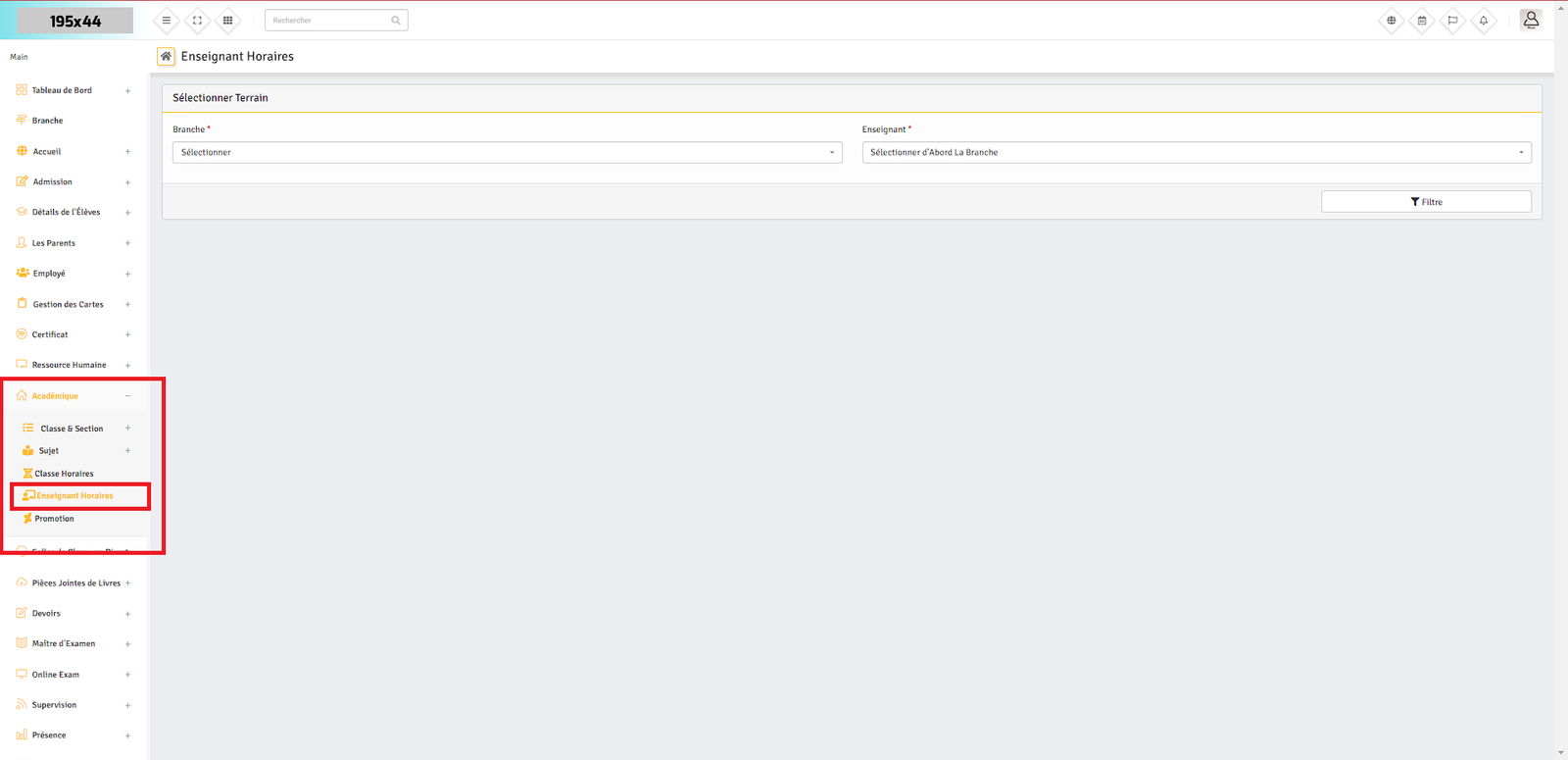Click the Rechercher search field
1568x760 pixels.
pyautogui.click(x=329, y=21)
